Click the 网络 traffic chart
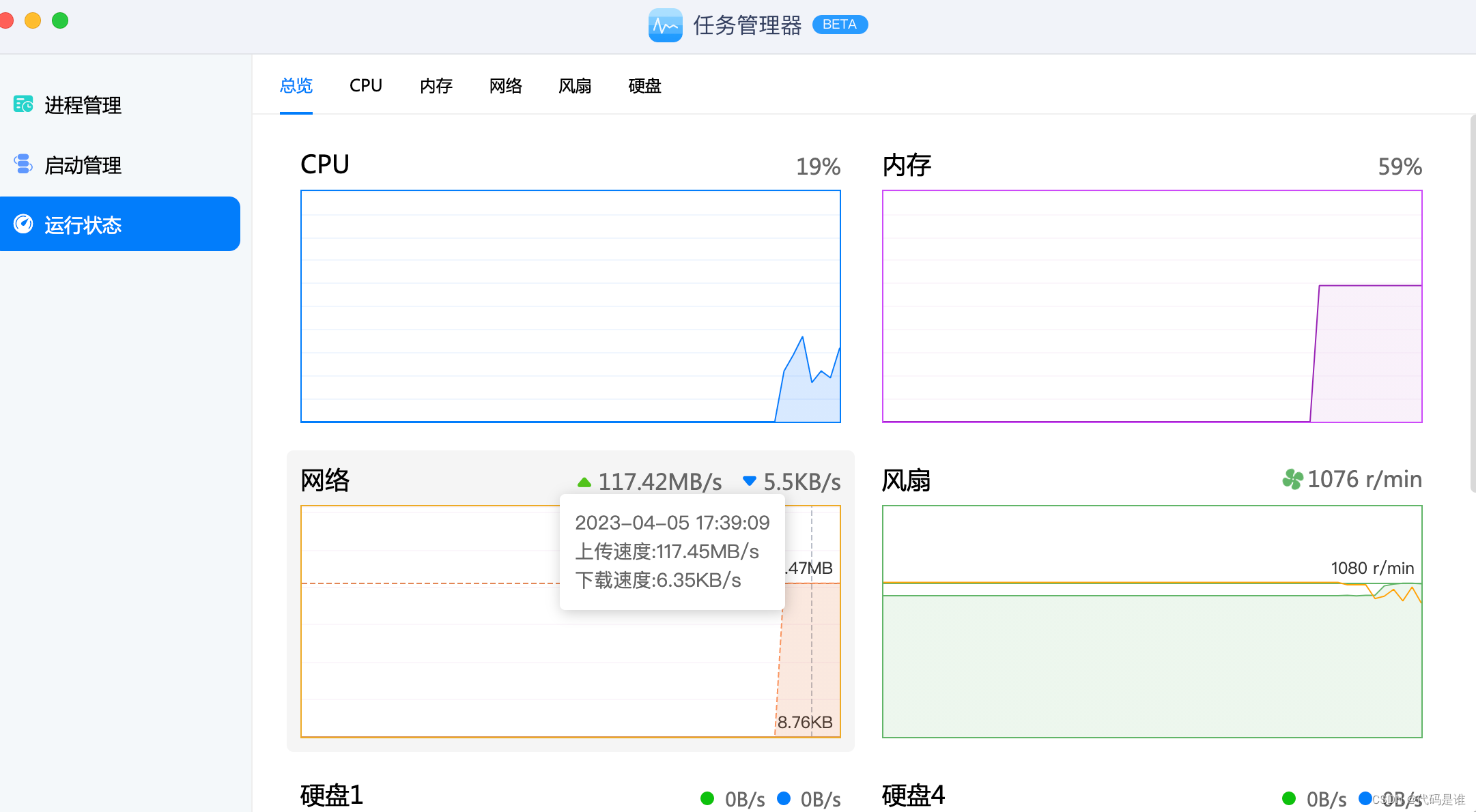Viewport: 1476px width, 812px height. pyautogui.click(x=571, y=622)
